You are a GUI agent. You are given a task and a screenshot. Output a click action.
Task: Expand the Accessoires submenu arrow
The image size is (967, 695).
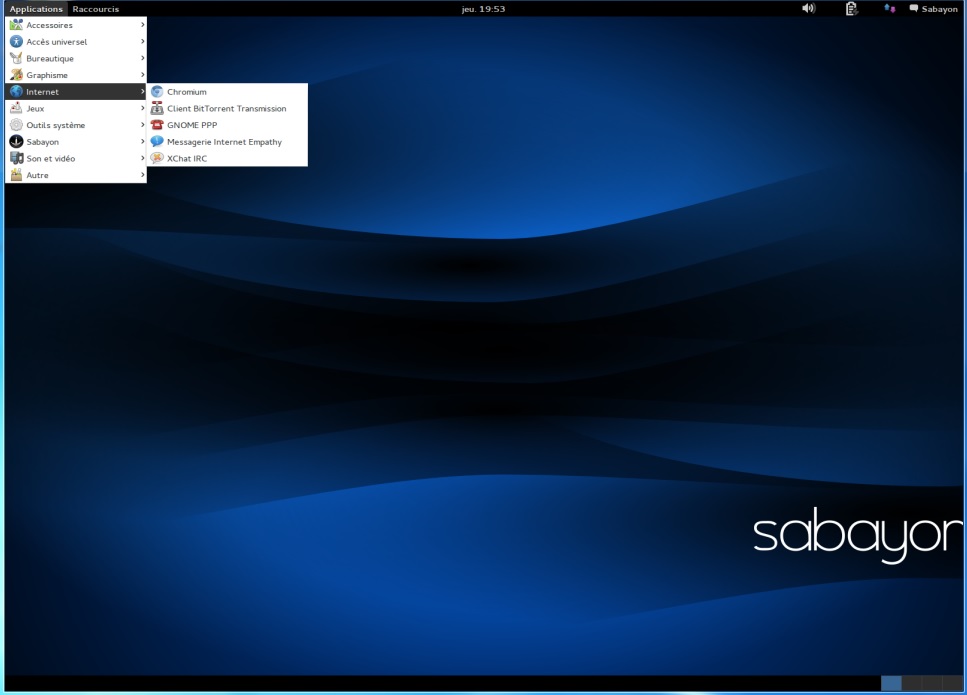[142, 25]
